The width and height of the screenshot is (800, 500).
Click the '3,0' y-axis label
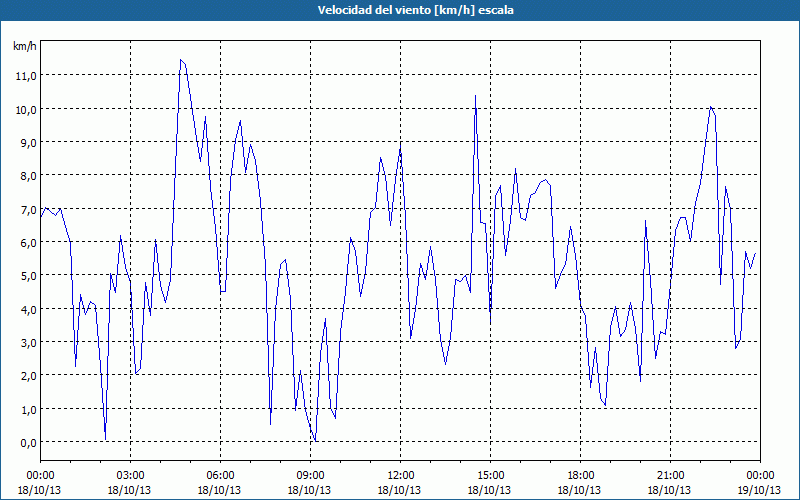click(29, 343)
